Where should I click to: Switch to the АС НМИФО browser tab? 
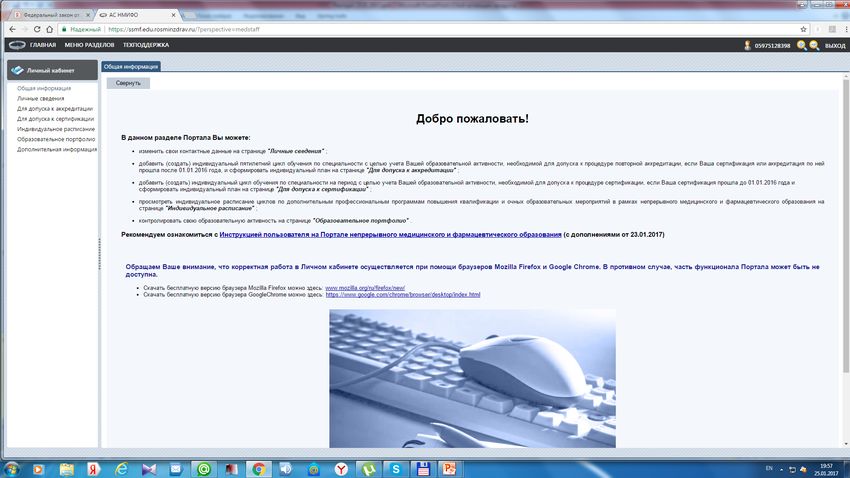[136, 15]
